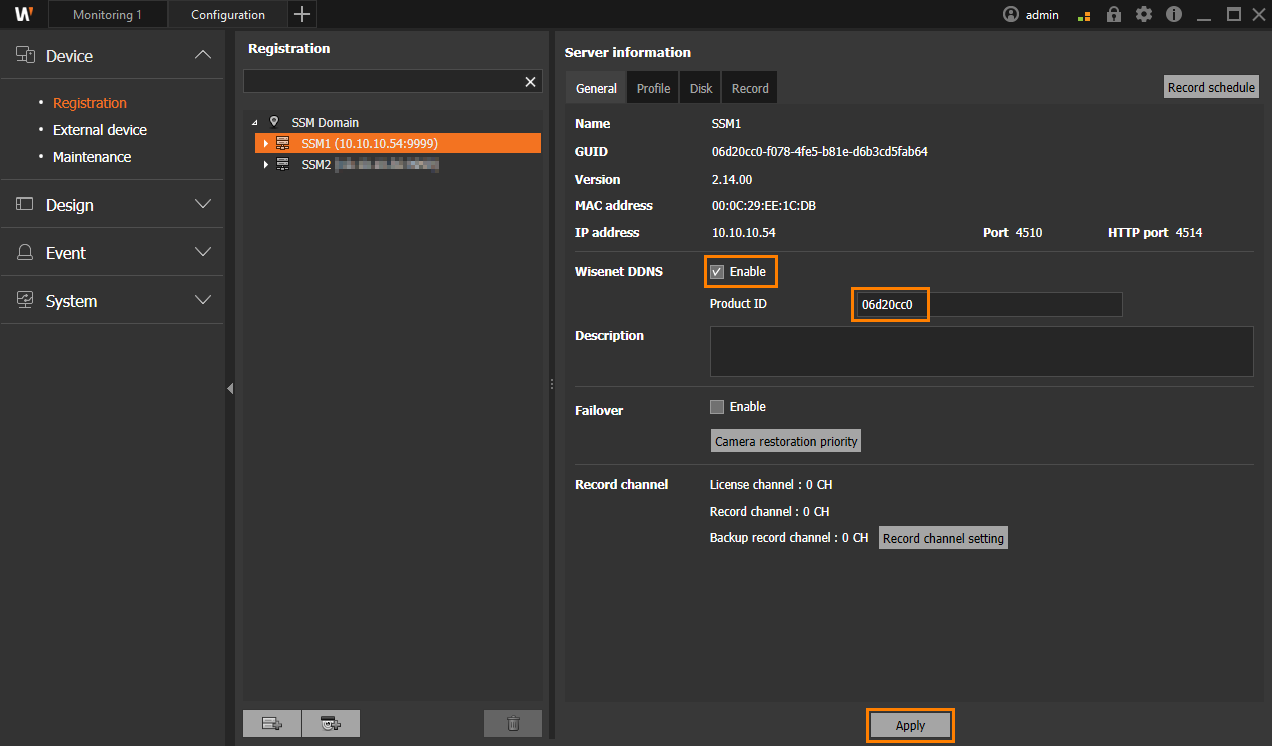
Task: Click the HTTP port value 4514
Action: [1189, 233]
